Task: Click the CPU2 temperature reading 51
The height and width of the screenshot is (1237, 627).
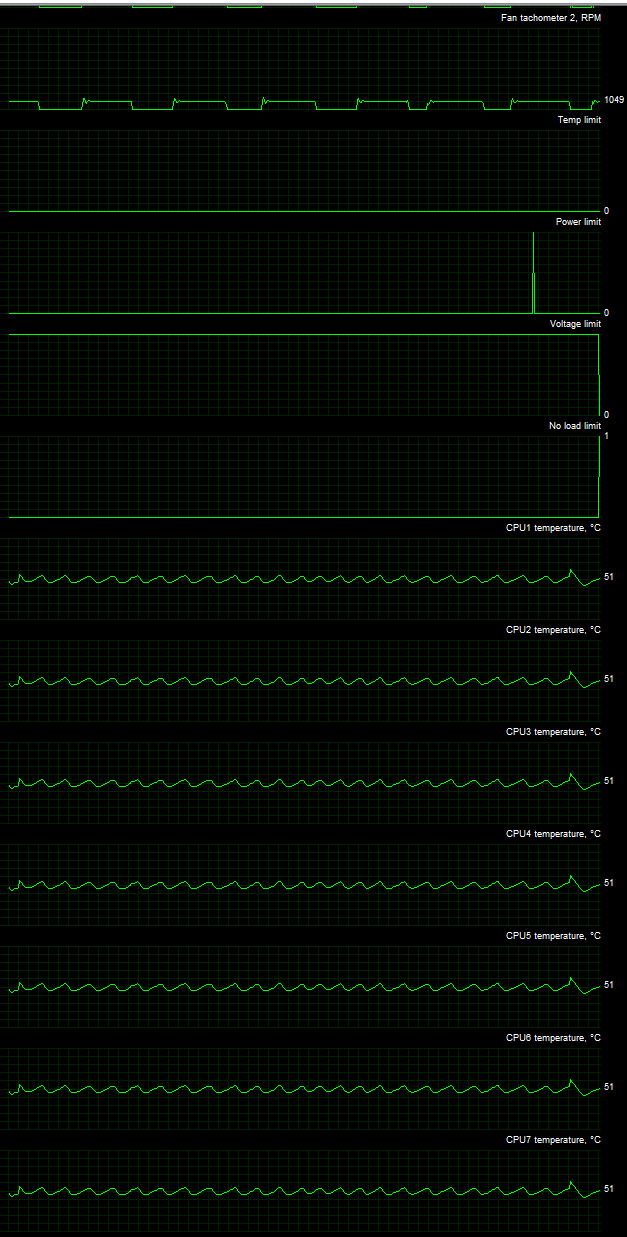Action: [609, 679]
